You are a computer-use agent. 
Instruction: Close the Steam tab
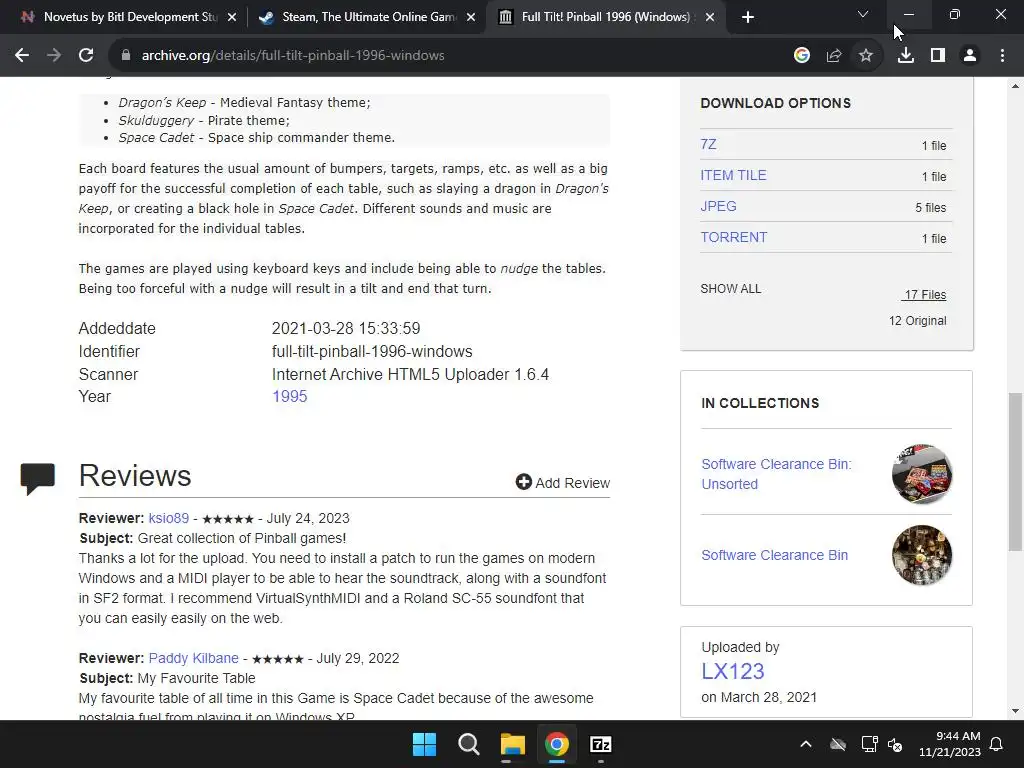point(471,17)
